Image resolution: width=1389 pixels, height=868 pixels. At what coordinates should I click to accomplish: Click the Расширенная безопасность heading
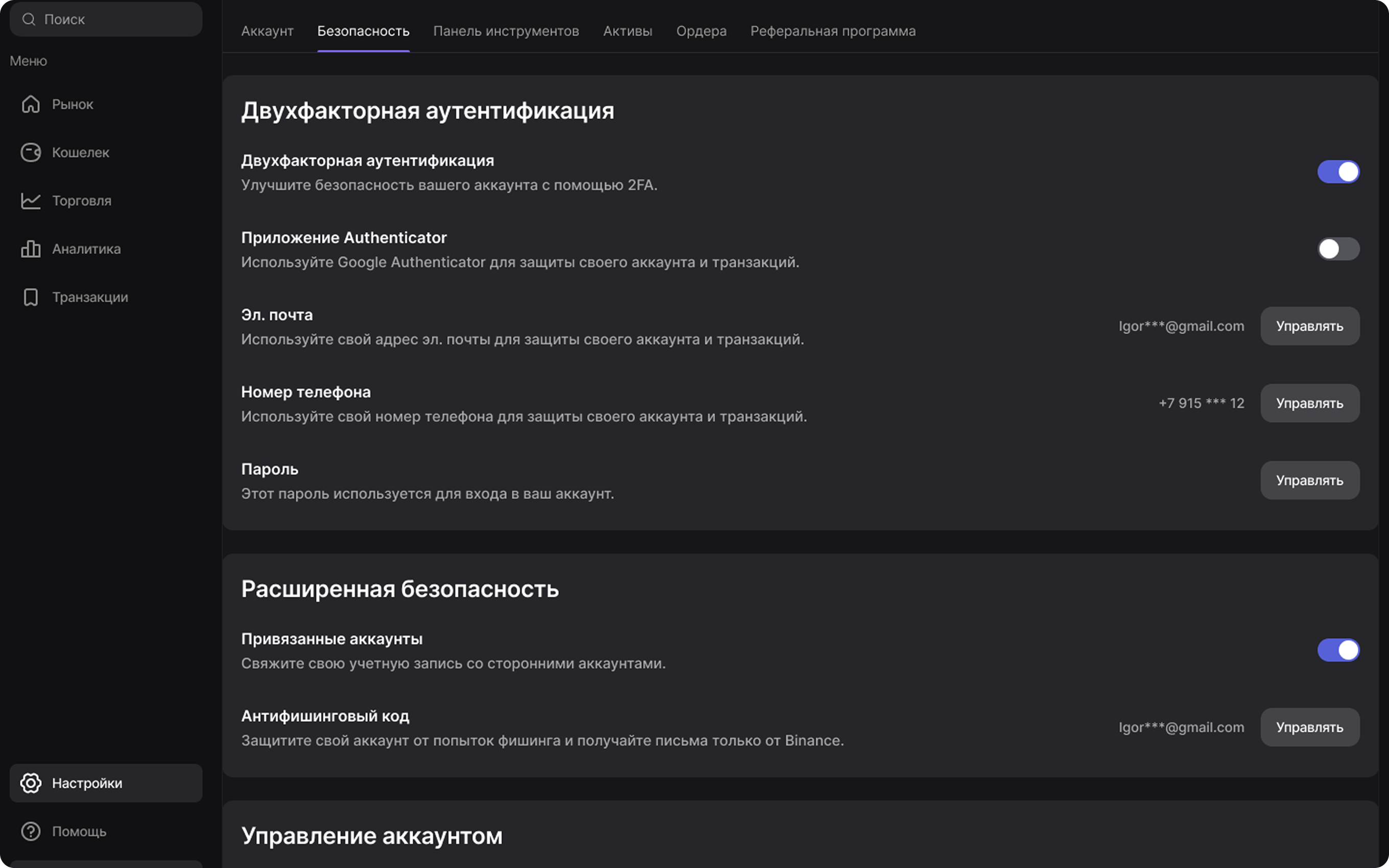[400, 589]
